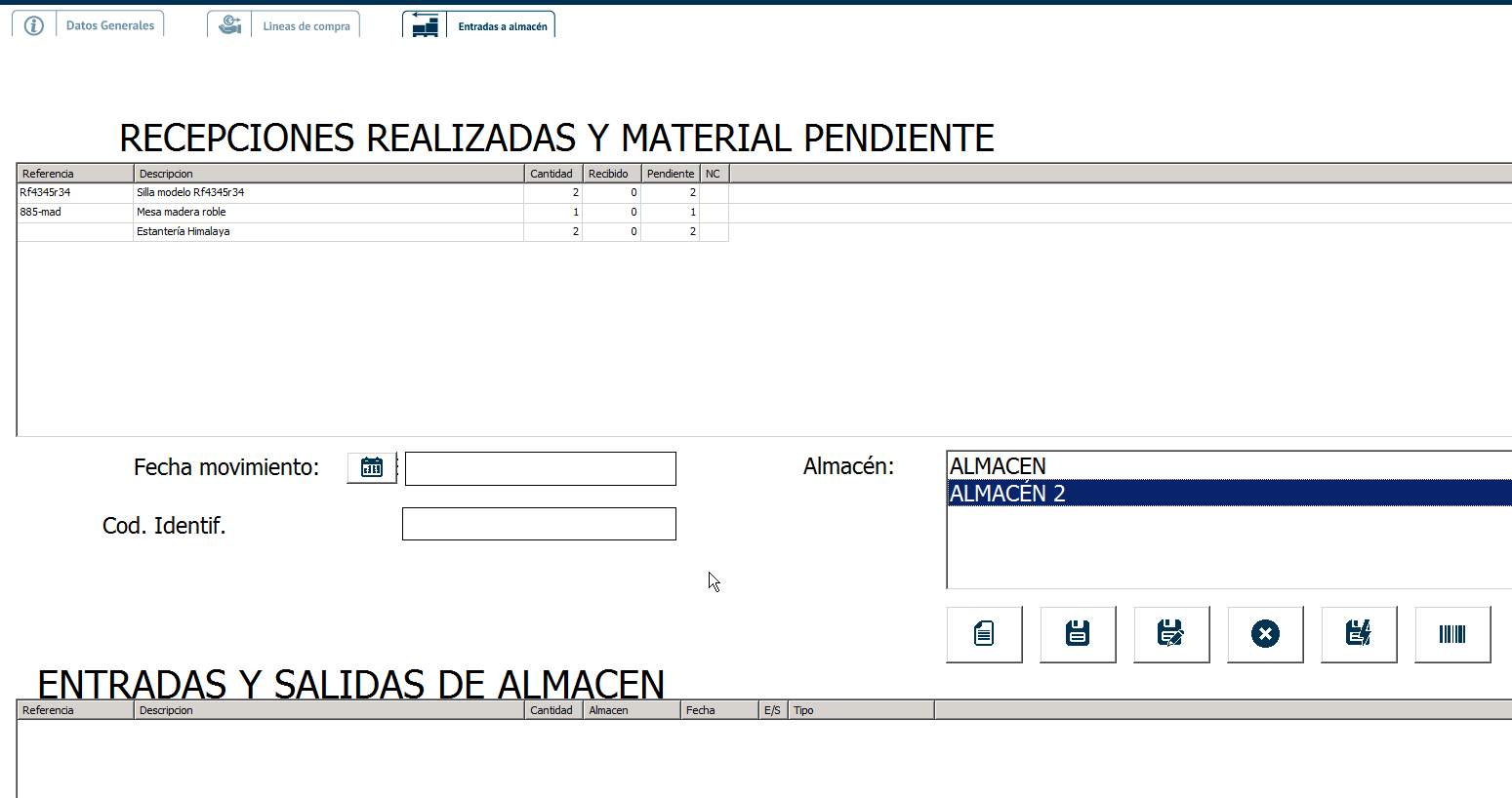Click the save-and-edit pencil disk button
Viewport: 1512px width, 798px height.
1171,634
